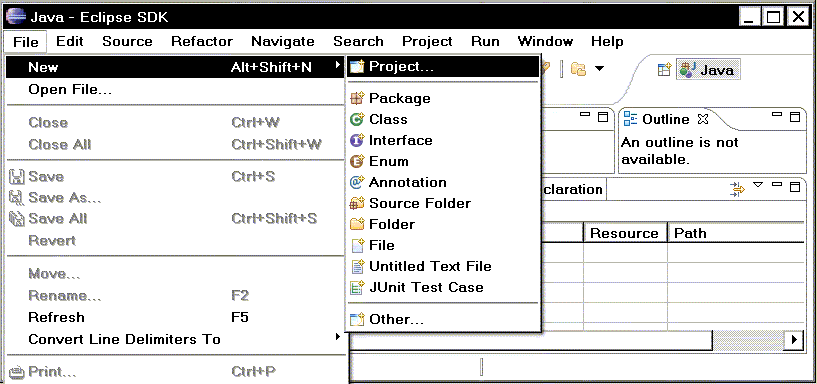The height and width of the screenshot is (384, 817).
Task: Open the Edit menu
Action: (x=70, y=42)
